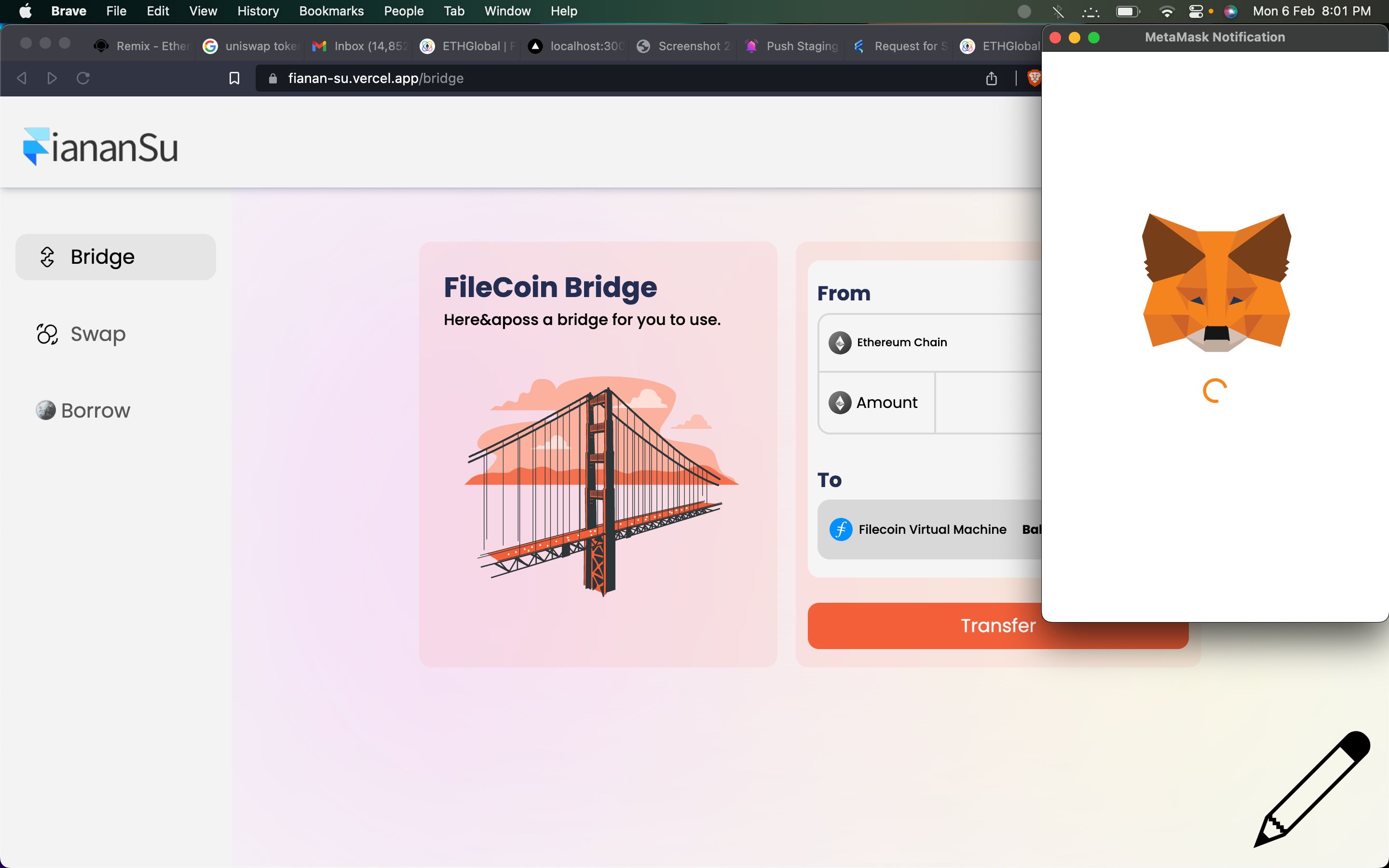Click the dotted status icon beside Bluetooth
The image size is (1389, 868).
(1090, 11)
